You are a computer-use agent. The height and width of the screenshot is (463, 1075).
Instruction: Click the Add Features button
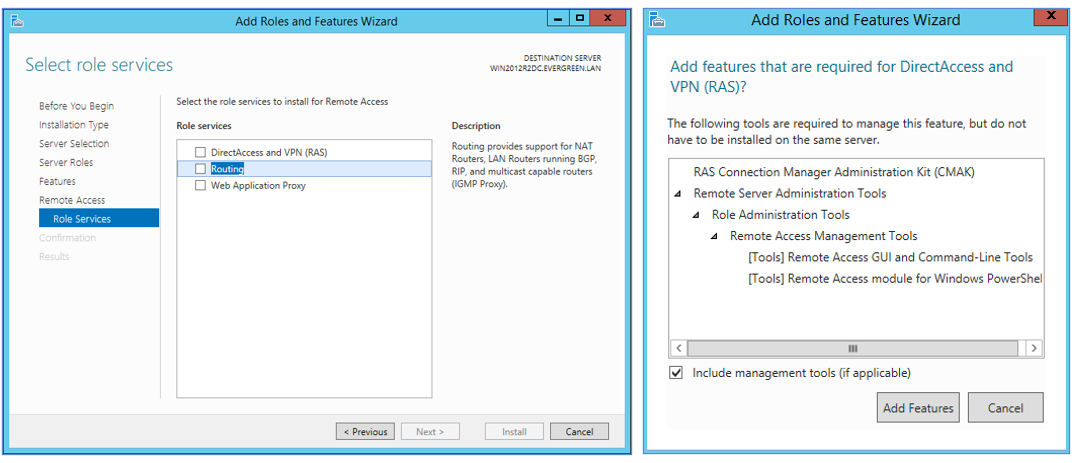pyautogui.click(x=918, y=408)
